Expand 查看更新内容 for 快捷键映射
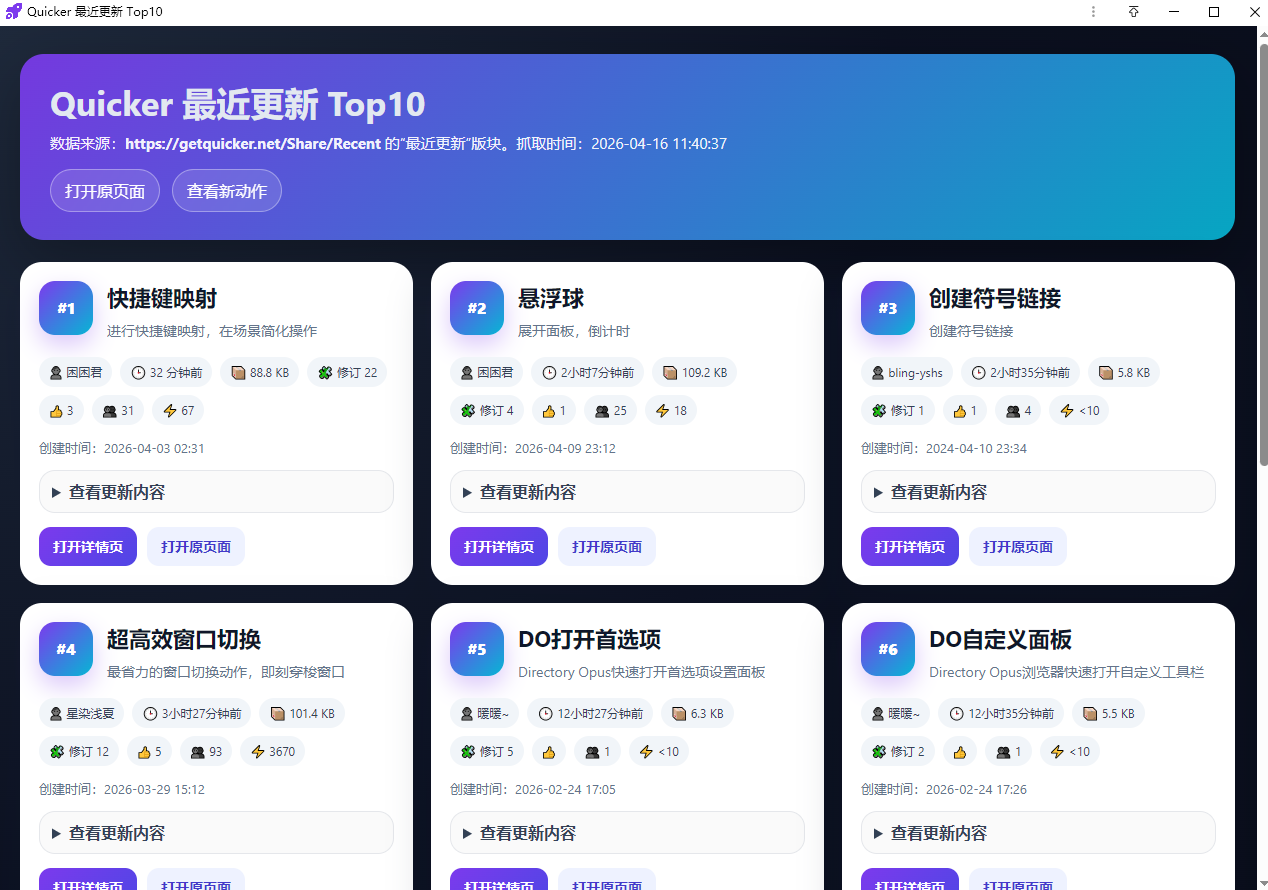This screenshot has height=890, width=1268. 216,492
